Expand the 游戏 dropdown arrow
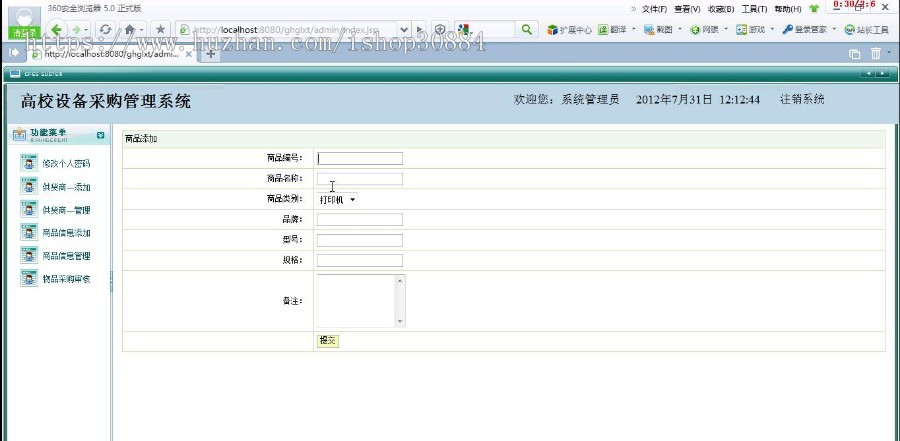 (772, 29)
